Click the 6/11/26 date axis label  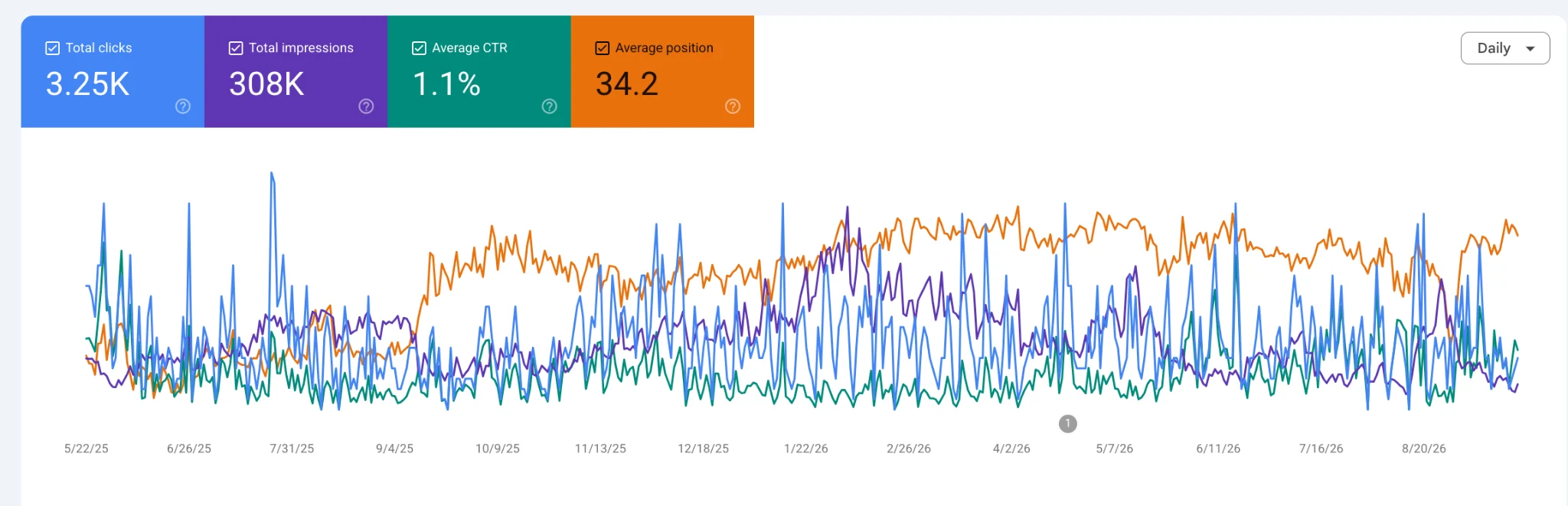pos(1218,449)
